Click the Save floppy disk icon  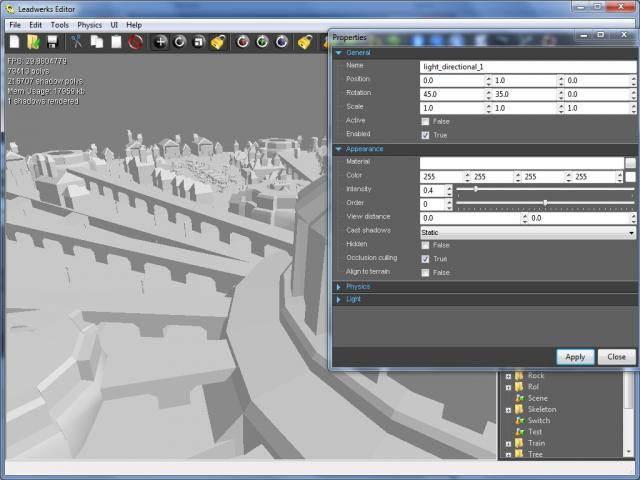coord(51,42)
